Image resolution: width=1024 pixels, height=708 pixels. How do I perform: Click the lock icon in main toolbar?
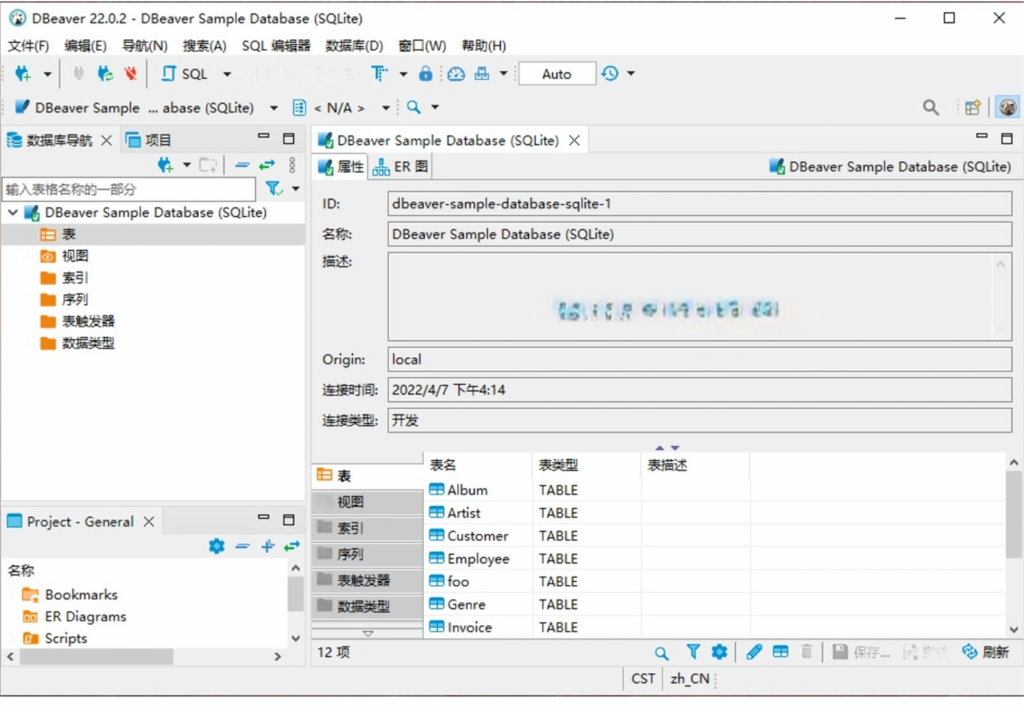(x=425, y=74)
